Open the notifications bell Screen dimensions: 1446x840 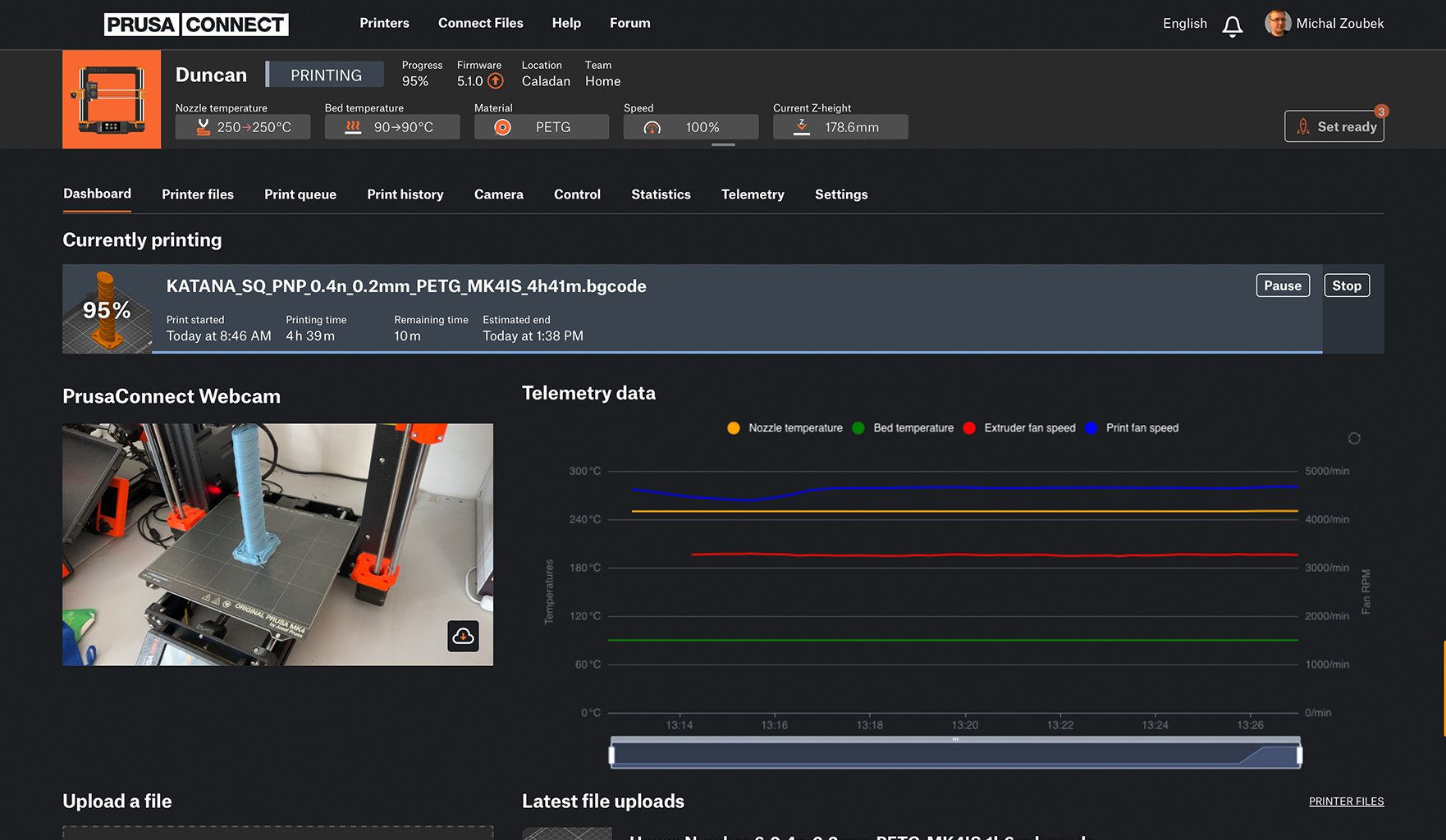point(1232,26)
